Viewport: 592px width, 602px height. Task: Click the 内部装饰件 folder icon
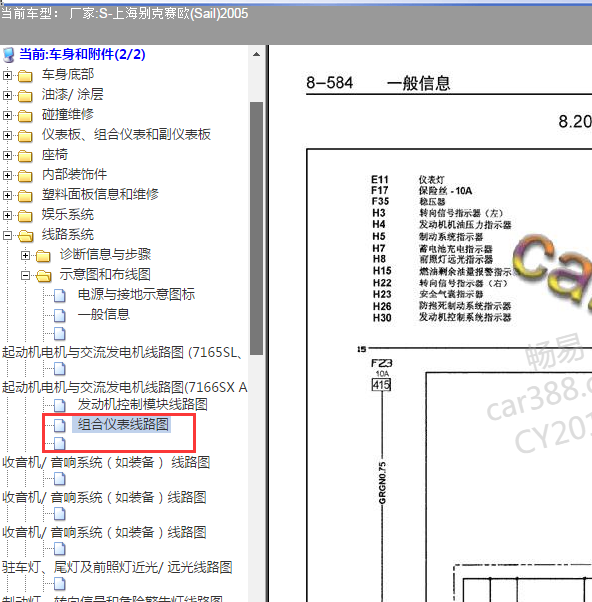click(x=25, y=176)
